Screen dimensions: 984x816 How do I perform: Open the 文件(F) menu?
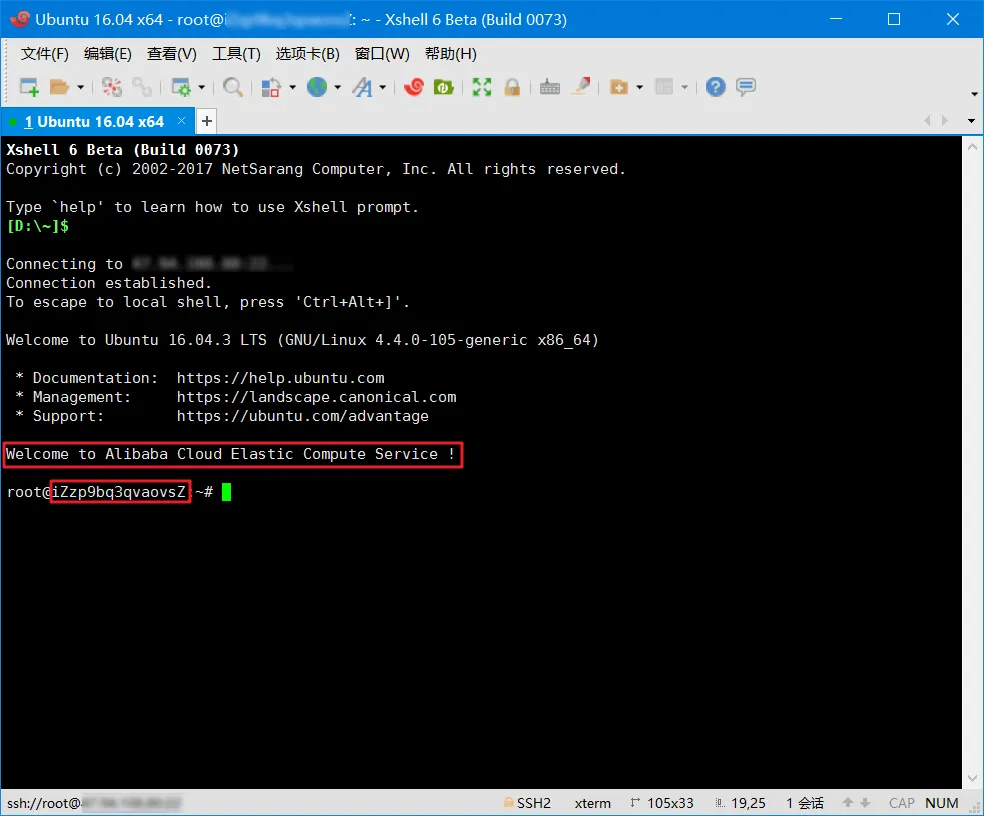coord(45,54)
